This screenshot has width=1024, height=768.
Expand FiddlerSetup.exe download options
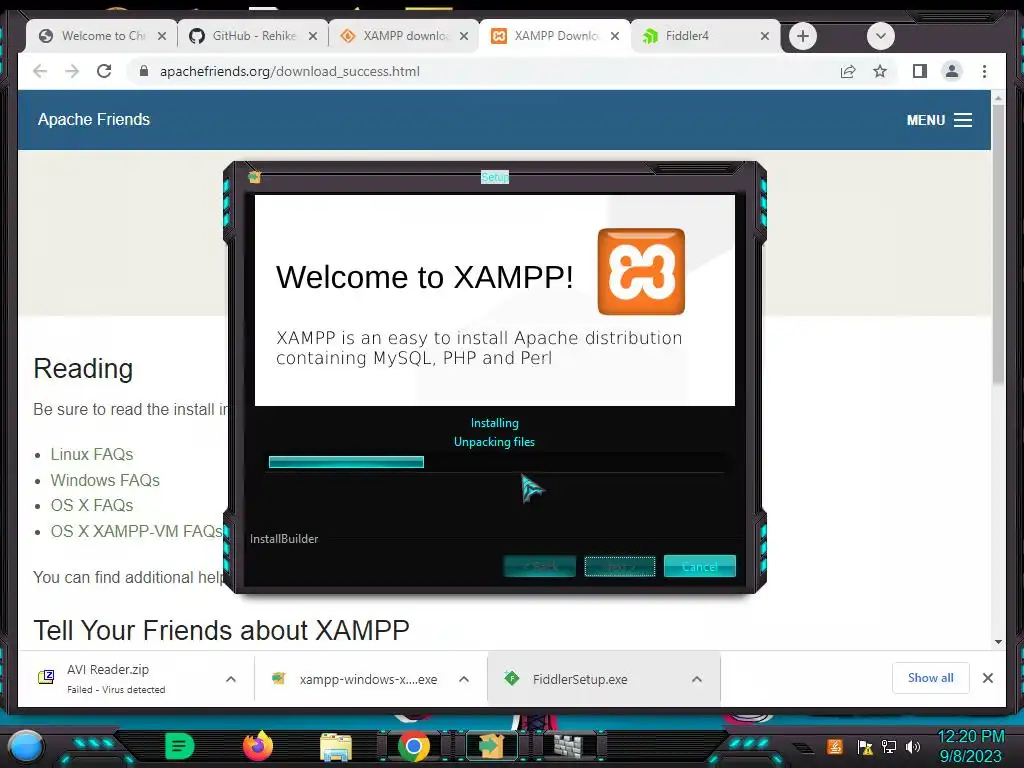coord(697,679)
